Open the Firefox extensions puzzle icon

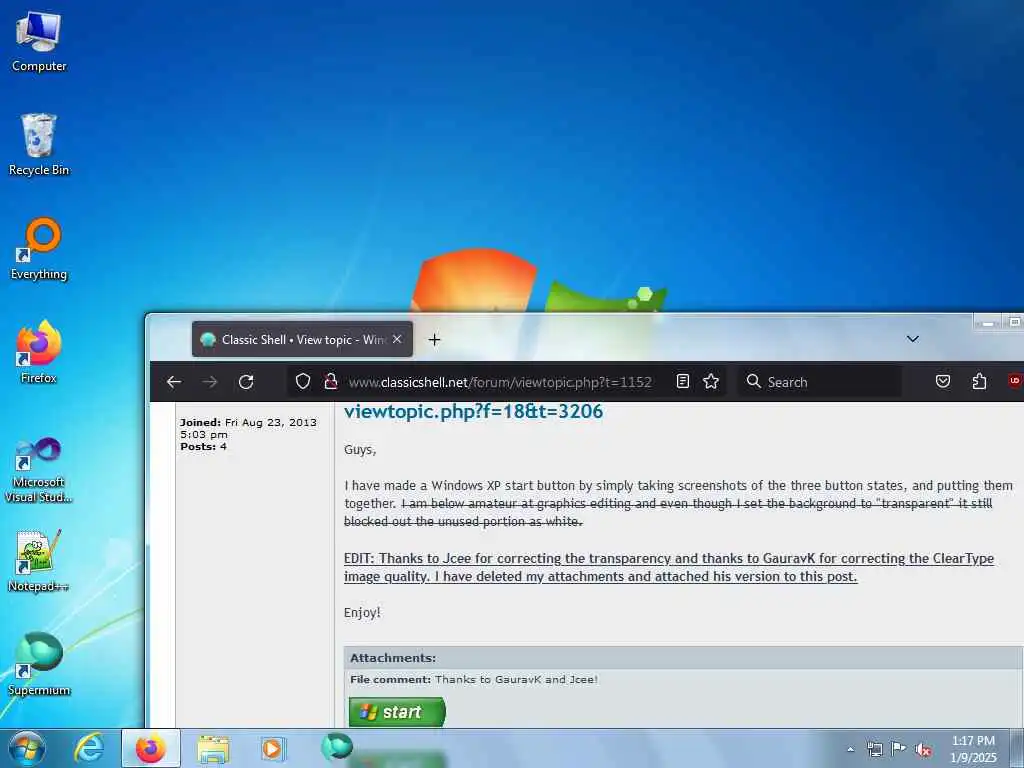(979, 381)
